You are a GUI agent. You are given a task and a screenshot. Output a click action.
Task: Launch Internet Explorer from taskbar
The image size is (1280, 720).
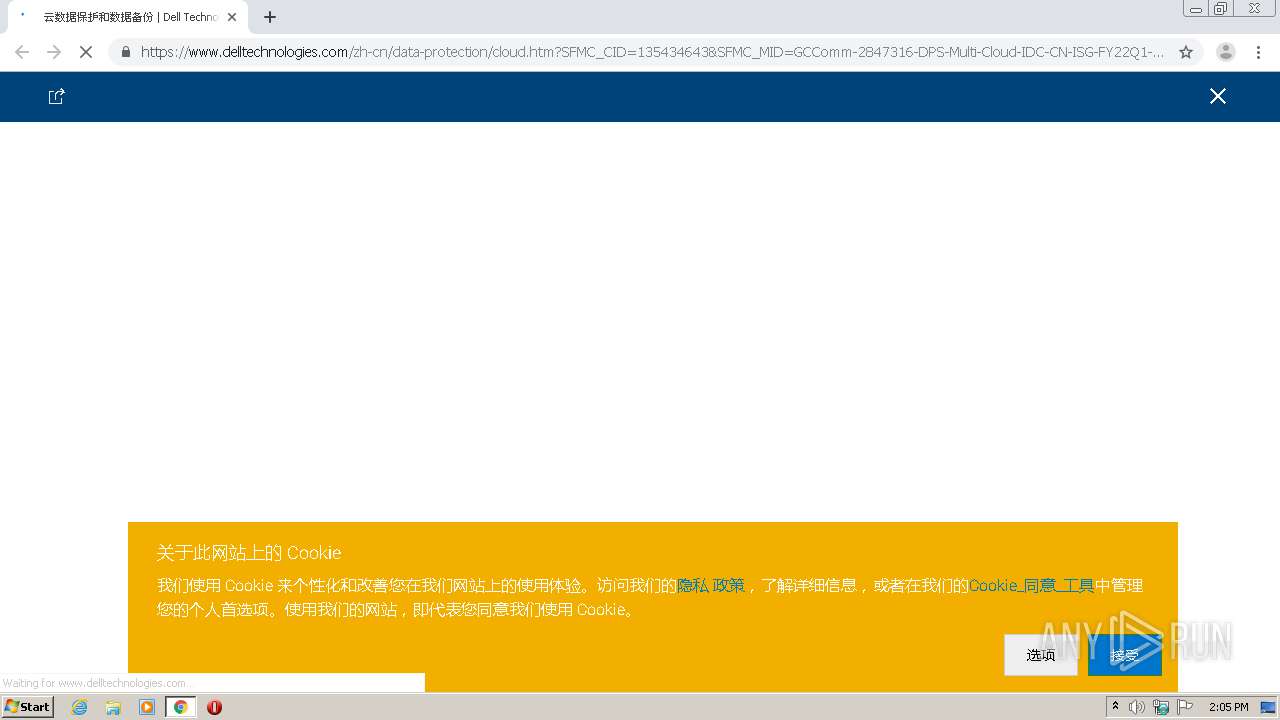tap(80, 707)
